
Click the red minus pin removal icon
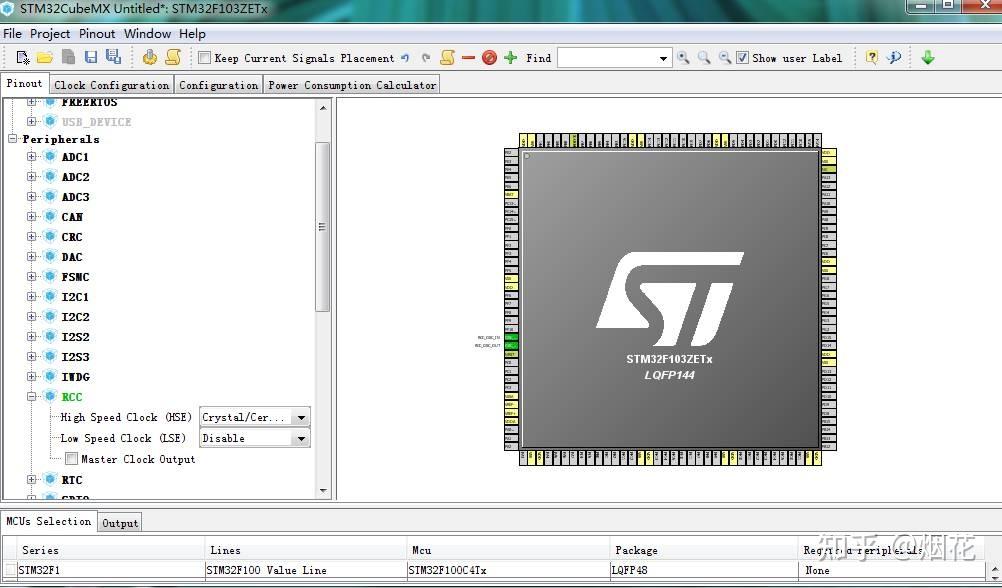(466, 57)
